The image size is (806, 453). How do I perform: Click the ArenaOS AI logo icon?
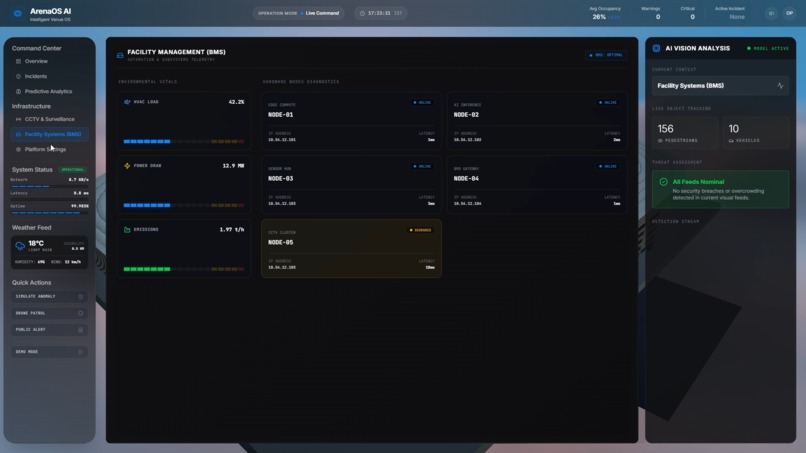tap(17, 13)
